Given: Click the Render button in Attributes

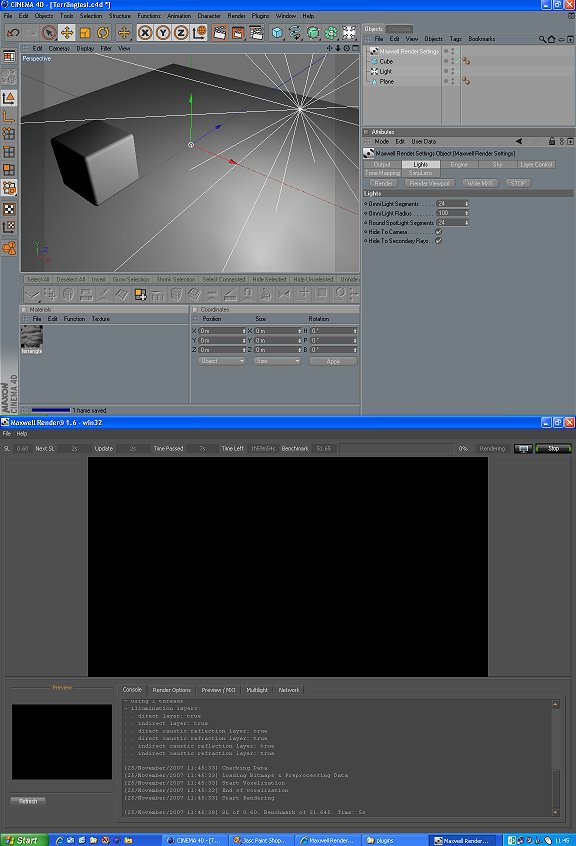Looking at the screenshot, I should (383, 183).
